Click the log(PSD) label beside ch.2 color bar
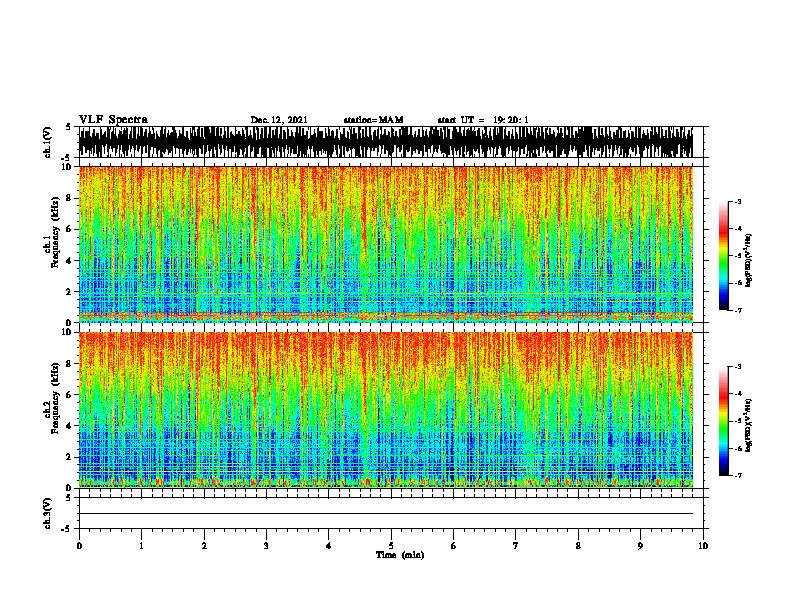 749,425
